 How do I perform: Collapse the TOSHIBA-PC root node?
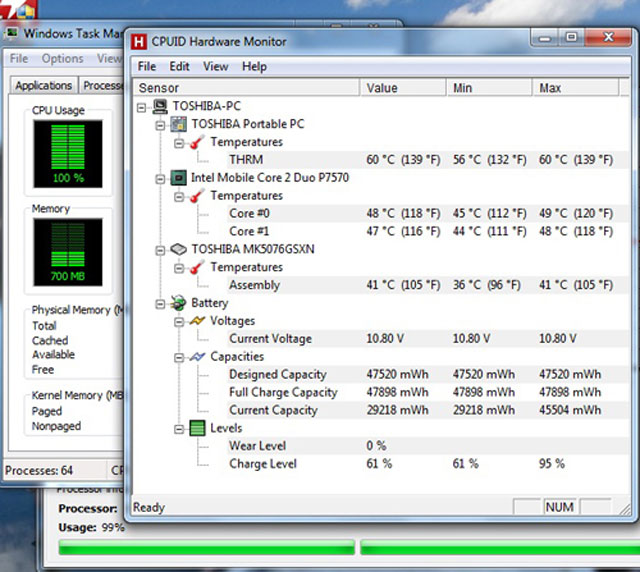142,107
